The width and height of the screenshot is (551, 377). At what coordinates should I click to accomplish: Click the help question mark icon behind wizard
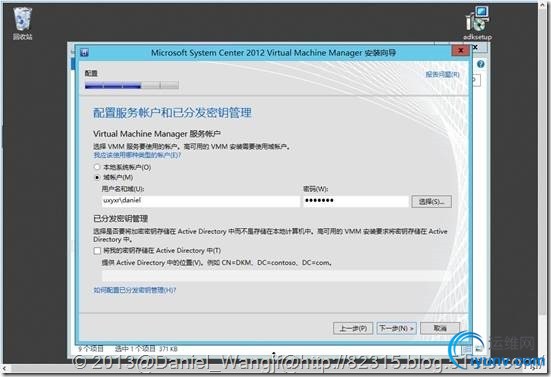(x=481, y=64)
